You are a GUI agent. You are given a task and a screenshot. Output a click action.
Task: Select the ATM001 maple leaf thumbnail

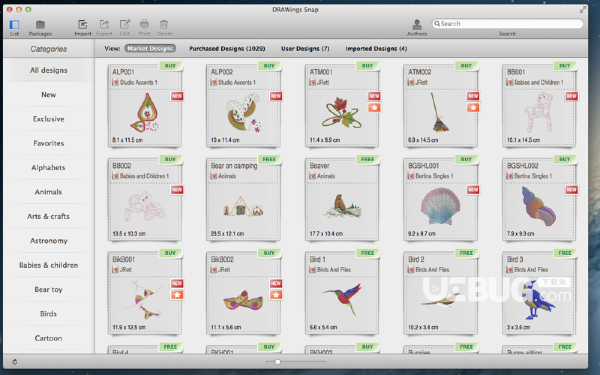click(342, 112)
